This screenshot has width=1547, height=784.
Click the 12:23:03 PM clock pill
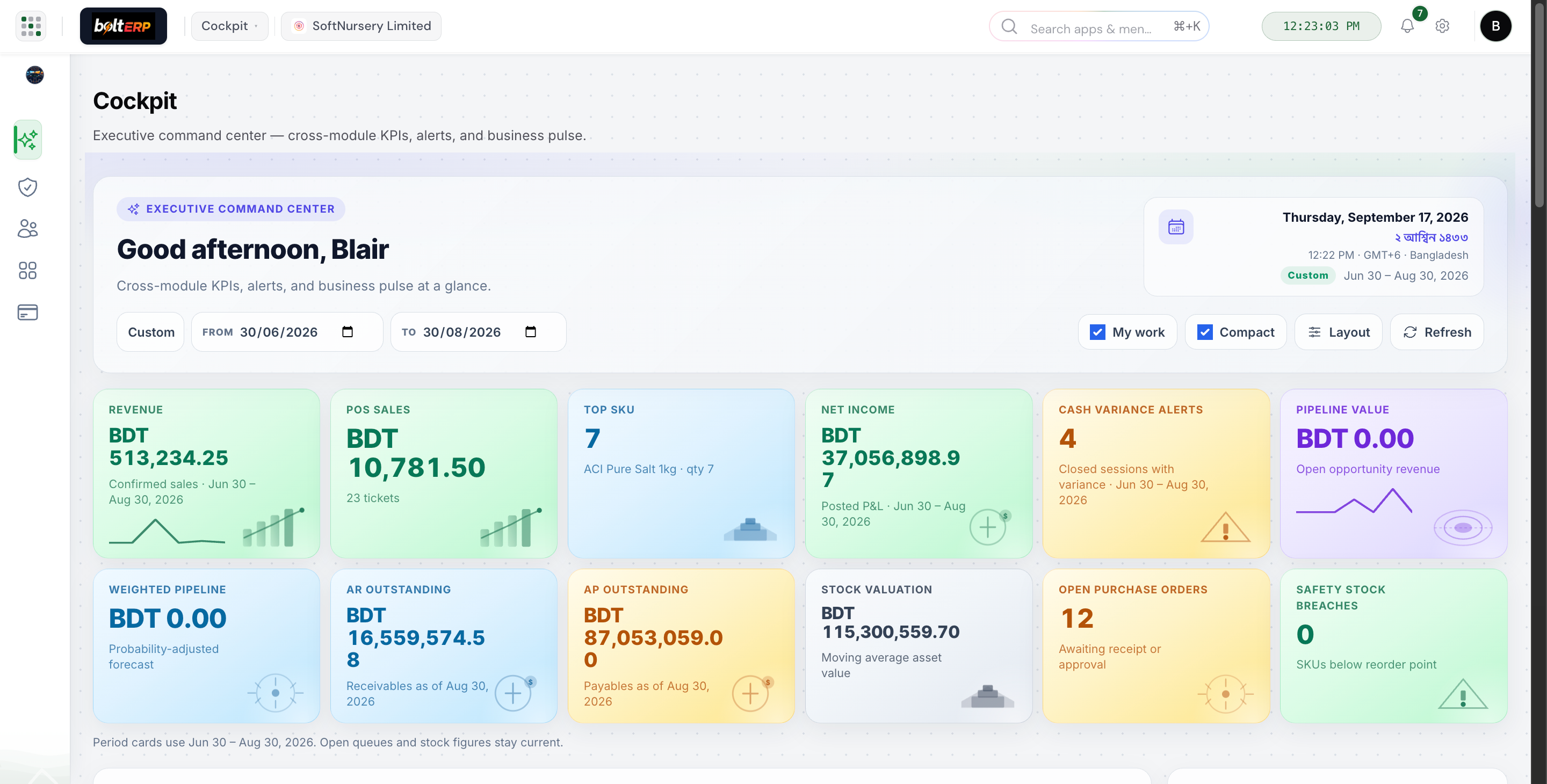1321,26
